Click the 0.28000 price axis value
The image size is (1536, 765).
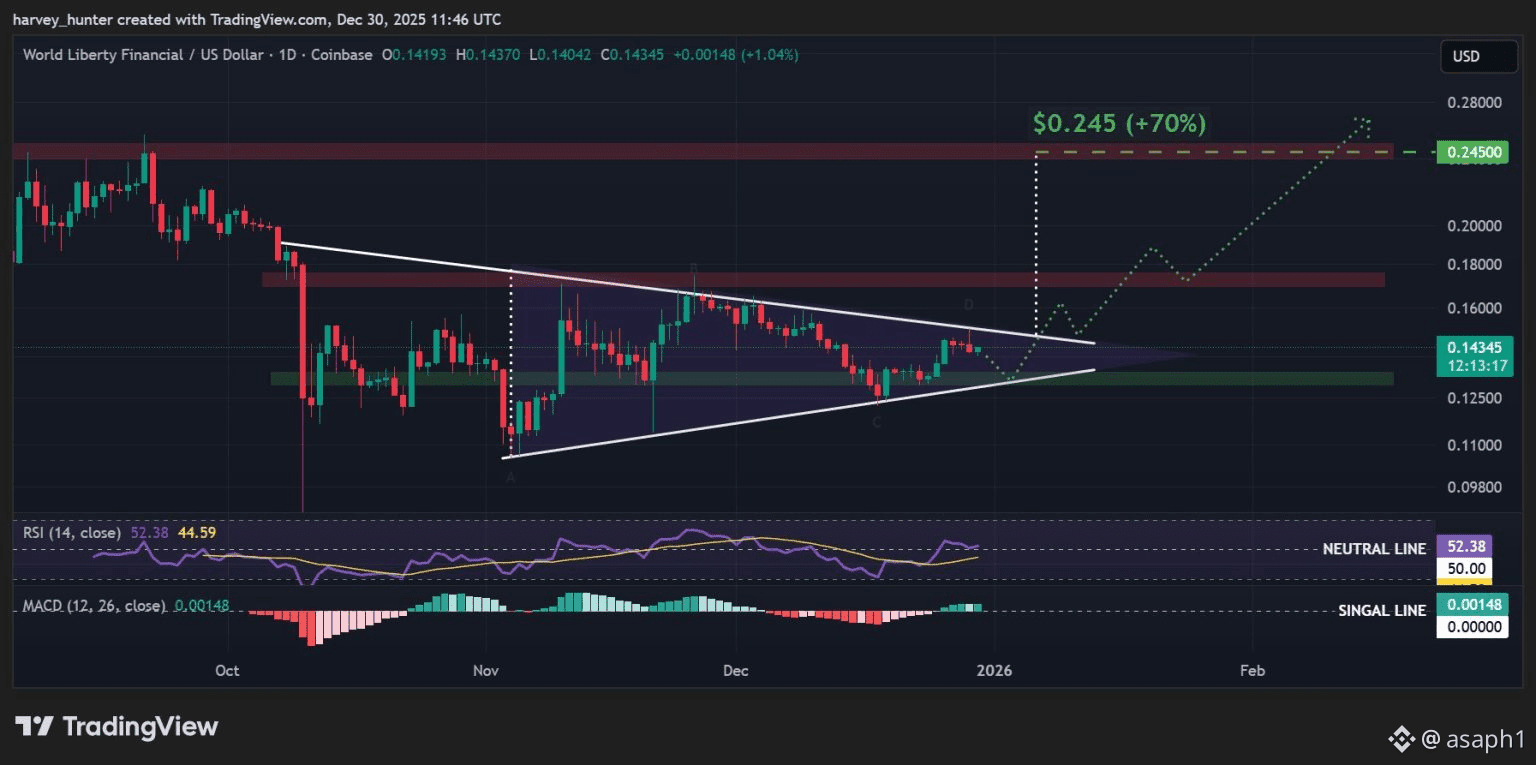pyautogui.click(x=1474, y=102)
